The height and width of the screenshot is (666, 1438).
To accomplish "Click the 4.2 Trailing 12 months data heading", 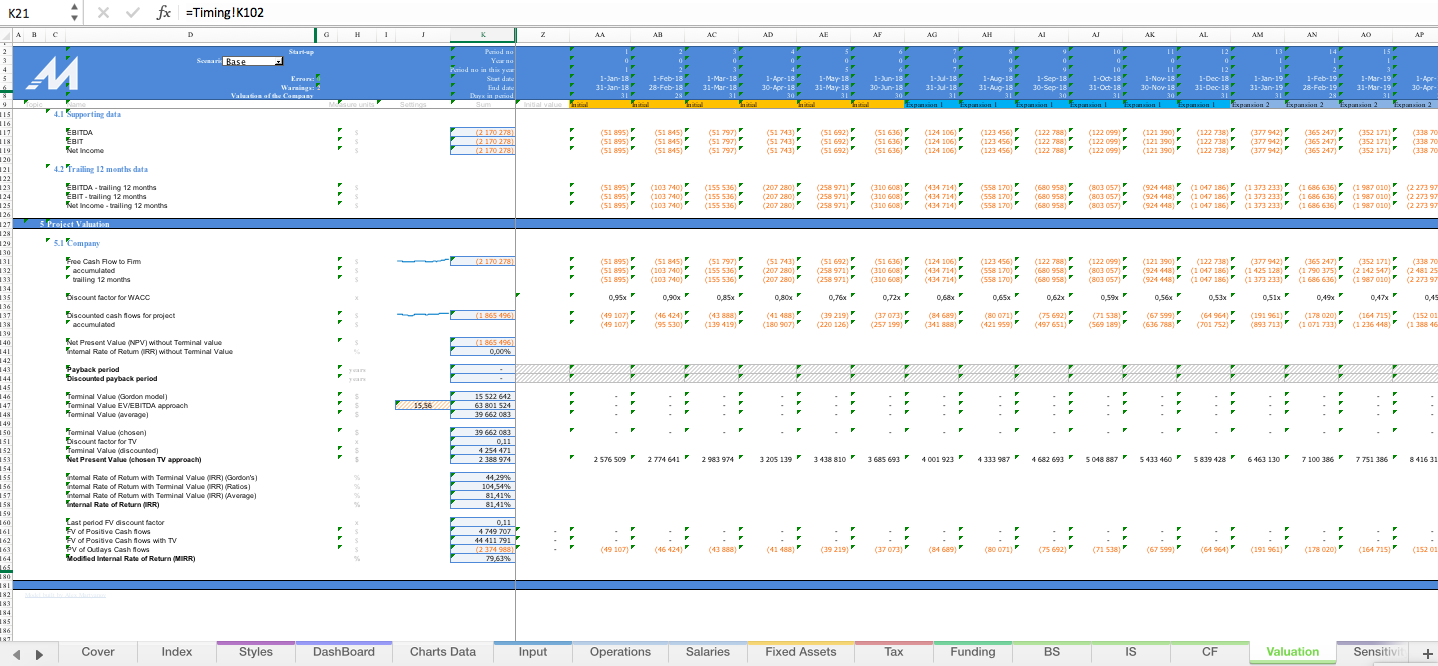I will coord(101,169).
